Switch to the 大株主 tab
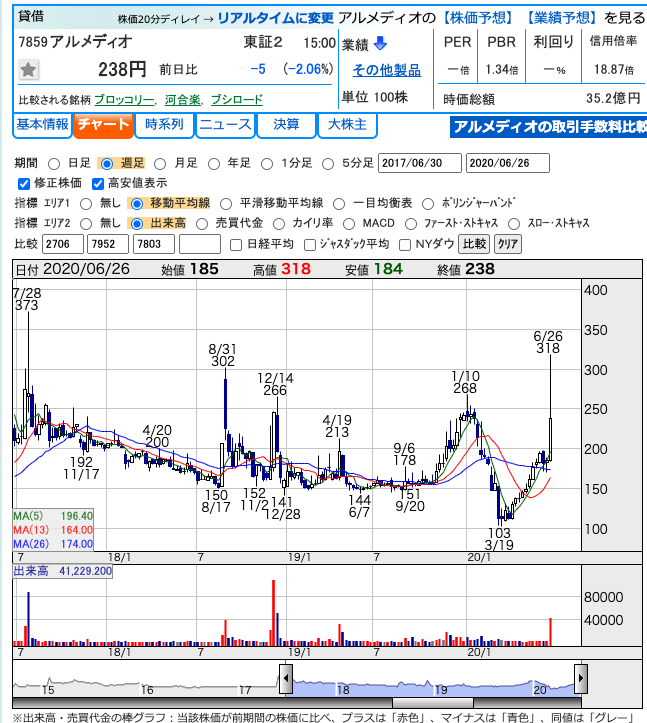The image size is (647, 723). (347, 125)
